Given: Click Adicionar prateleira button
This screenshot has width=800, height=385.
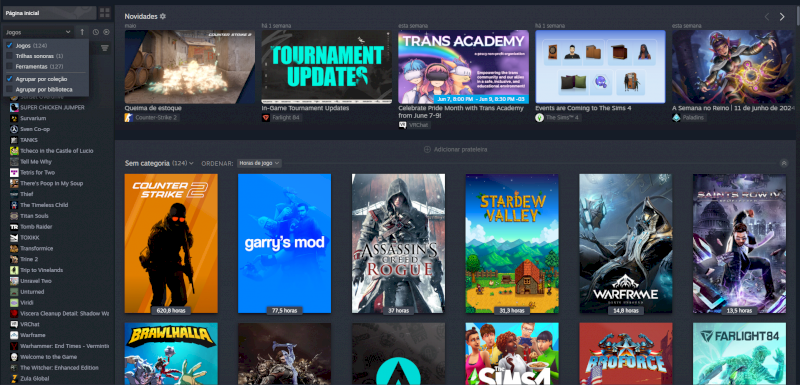Looking at the screenshot, I should coord(456,149).
